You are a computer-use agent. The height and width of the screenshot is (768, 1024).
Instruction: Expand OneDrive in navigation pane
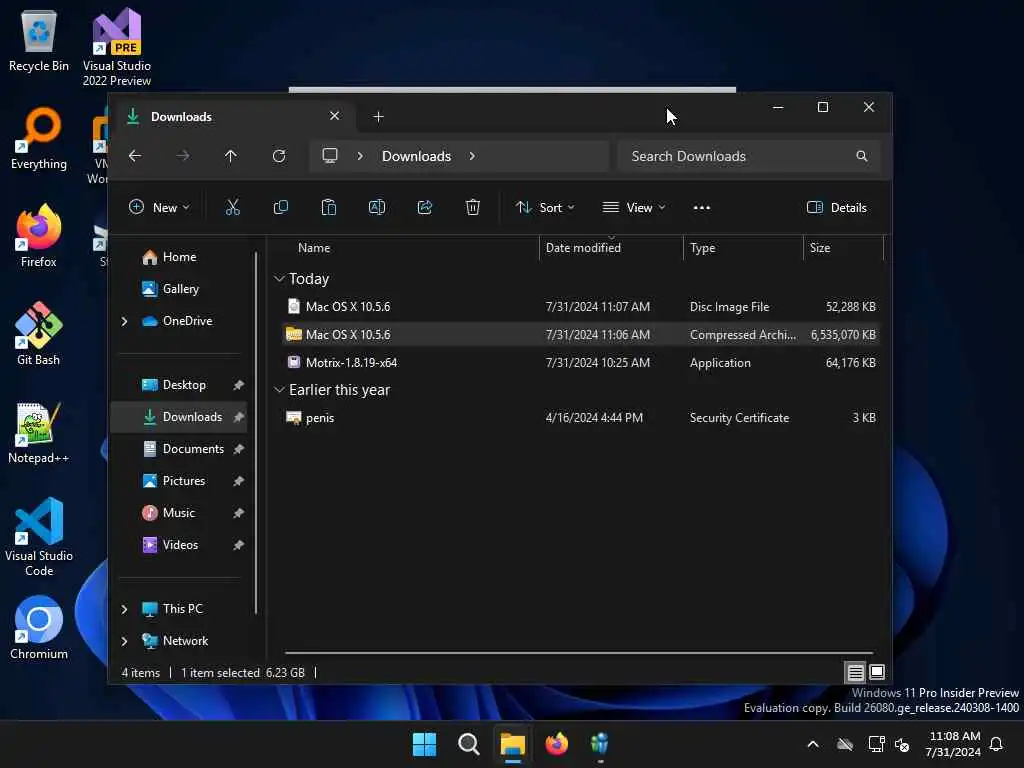(125, 321)
